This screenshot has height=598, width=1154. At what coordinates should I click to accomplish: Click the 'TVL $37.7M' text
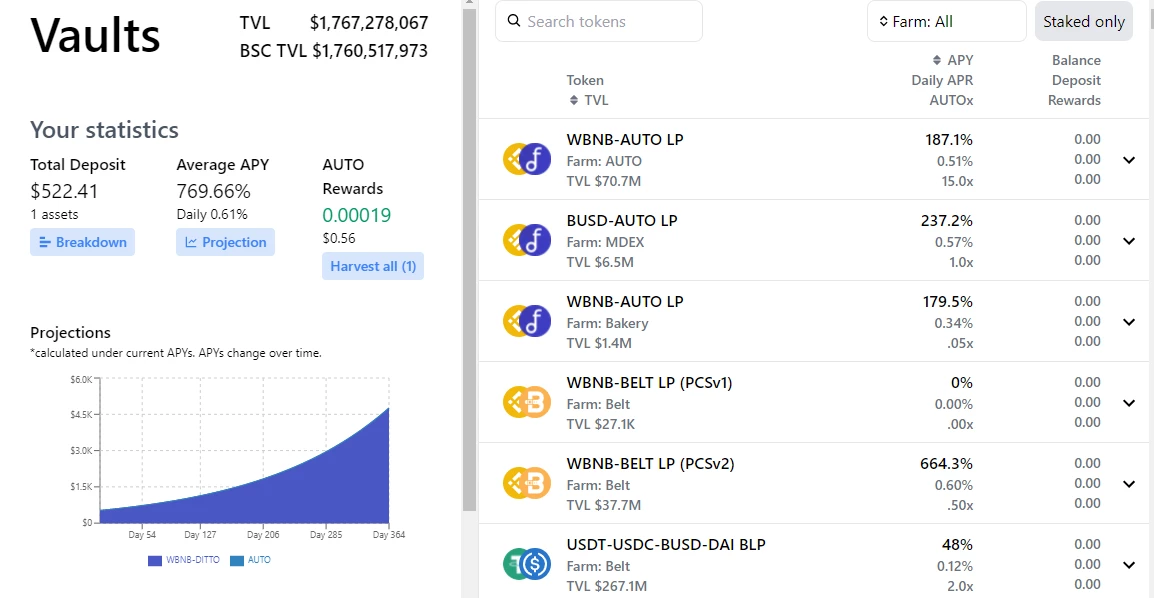click(603, 505)
